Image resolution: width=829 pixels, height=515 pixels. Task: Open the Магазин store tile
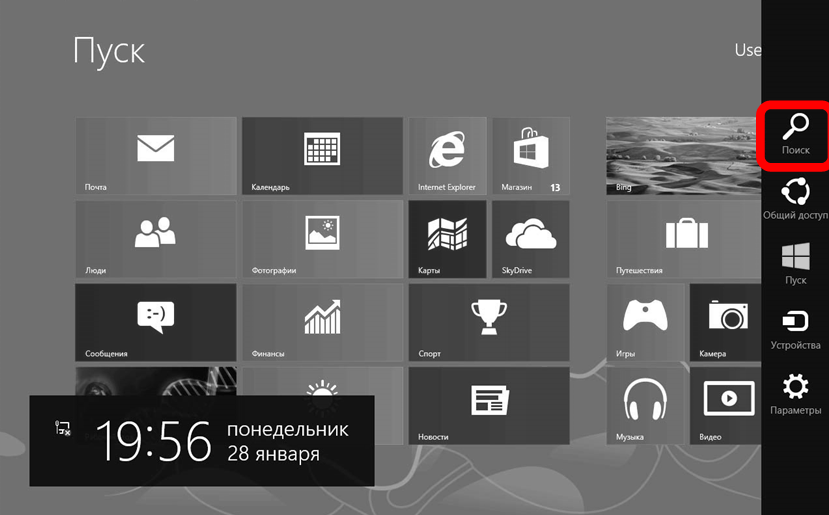(529, 155)
